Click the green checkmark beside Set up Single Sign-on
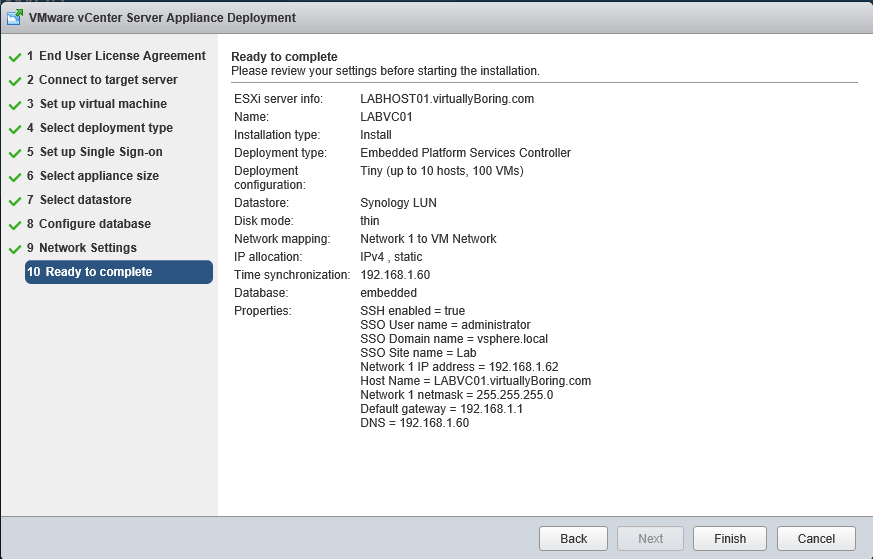 15,153
